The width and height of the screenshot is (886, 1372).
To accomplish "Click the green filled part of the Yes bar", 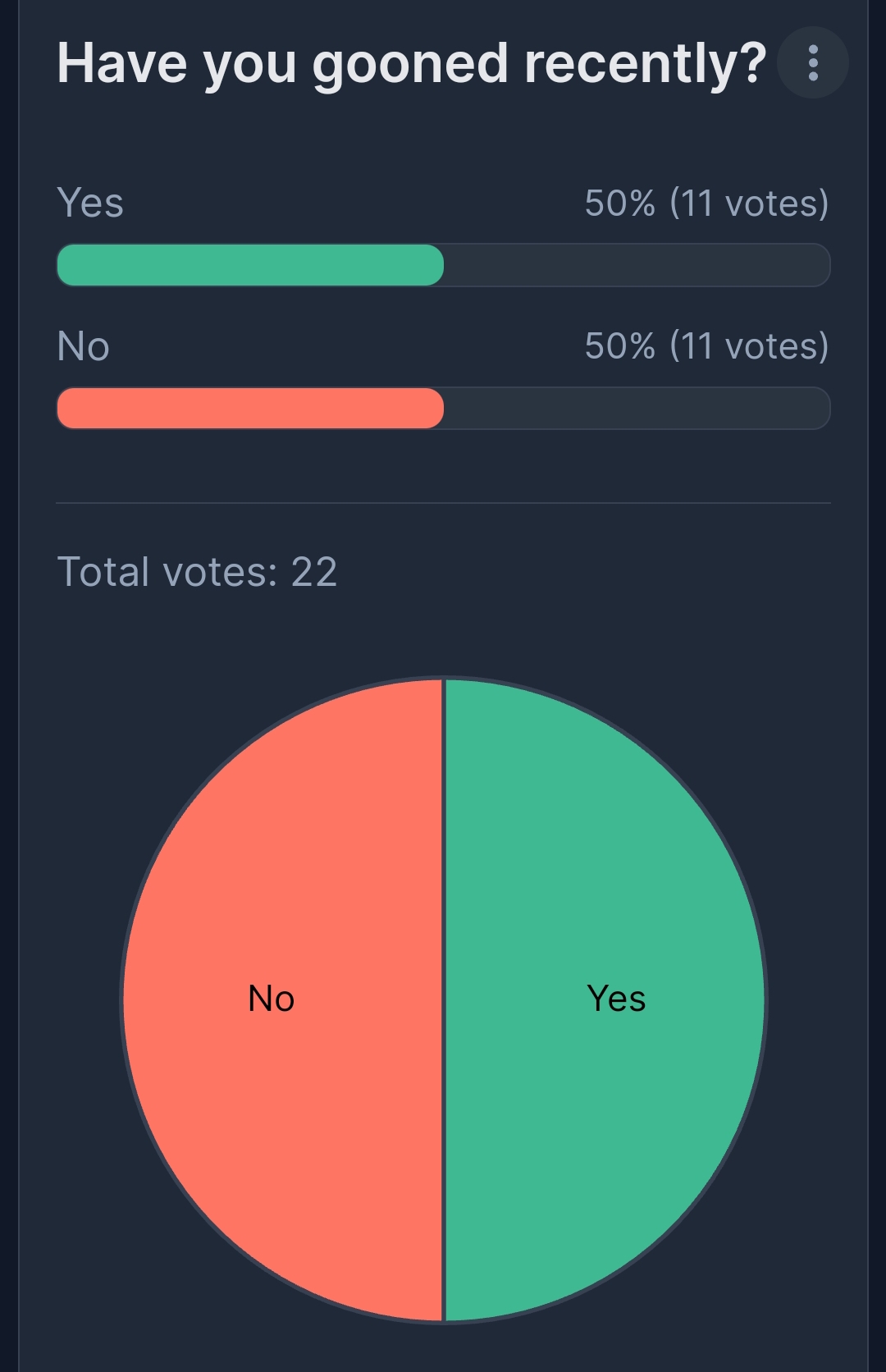I will [x=250, y=265].
